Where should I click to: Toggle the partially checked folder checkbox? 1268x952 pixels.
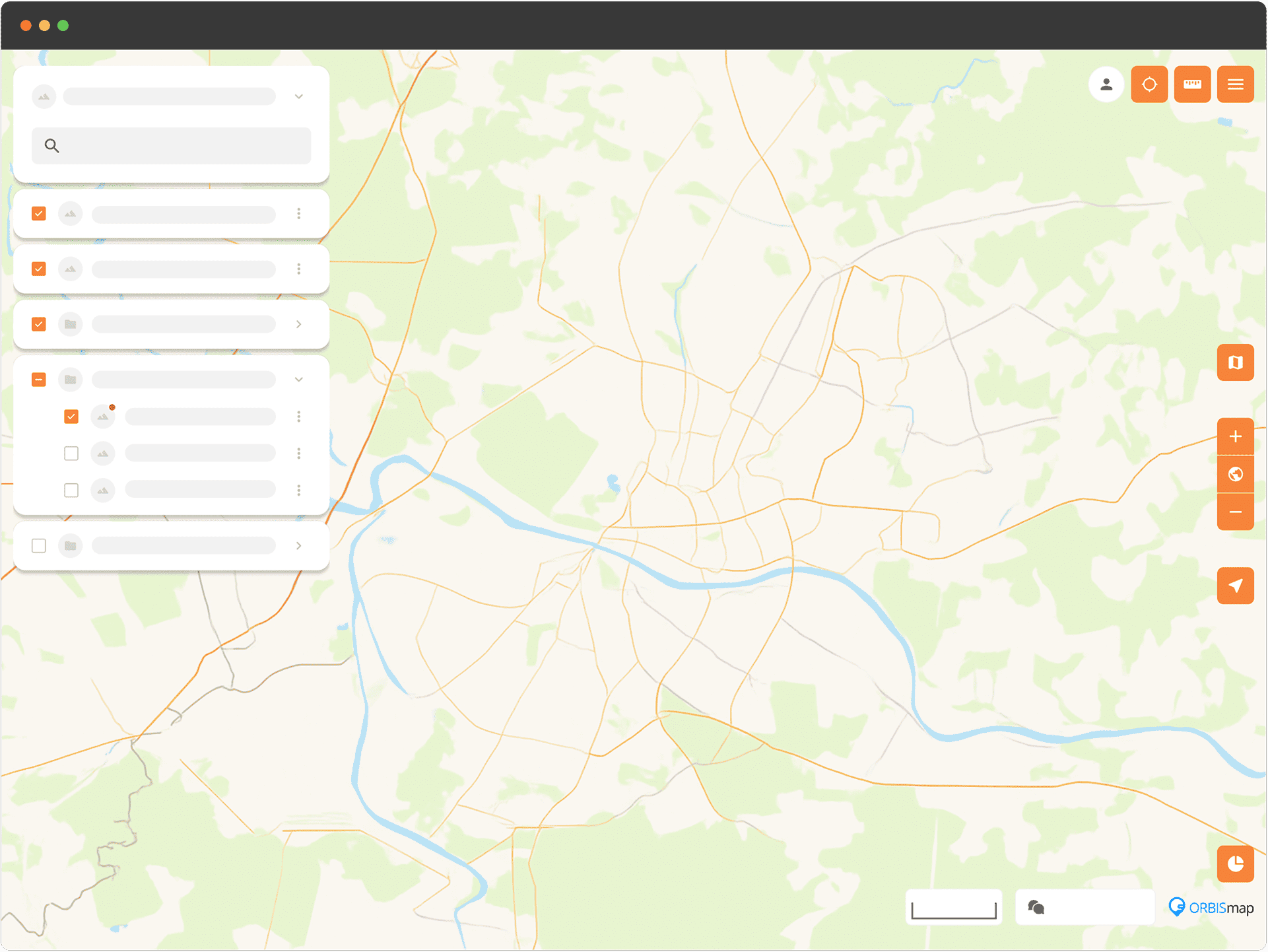point(39,380)
